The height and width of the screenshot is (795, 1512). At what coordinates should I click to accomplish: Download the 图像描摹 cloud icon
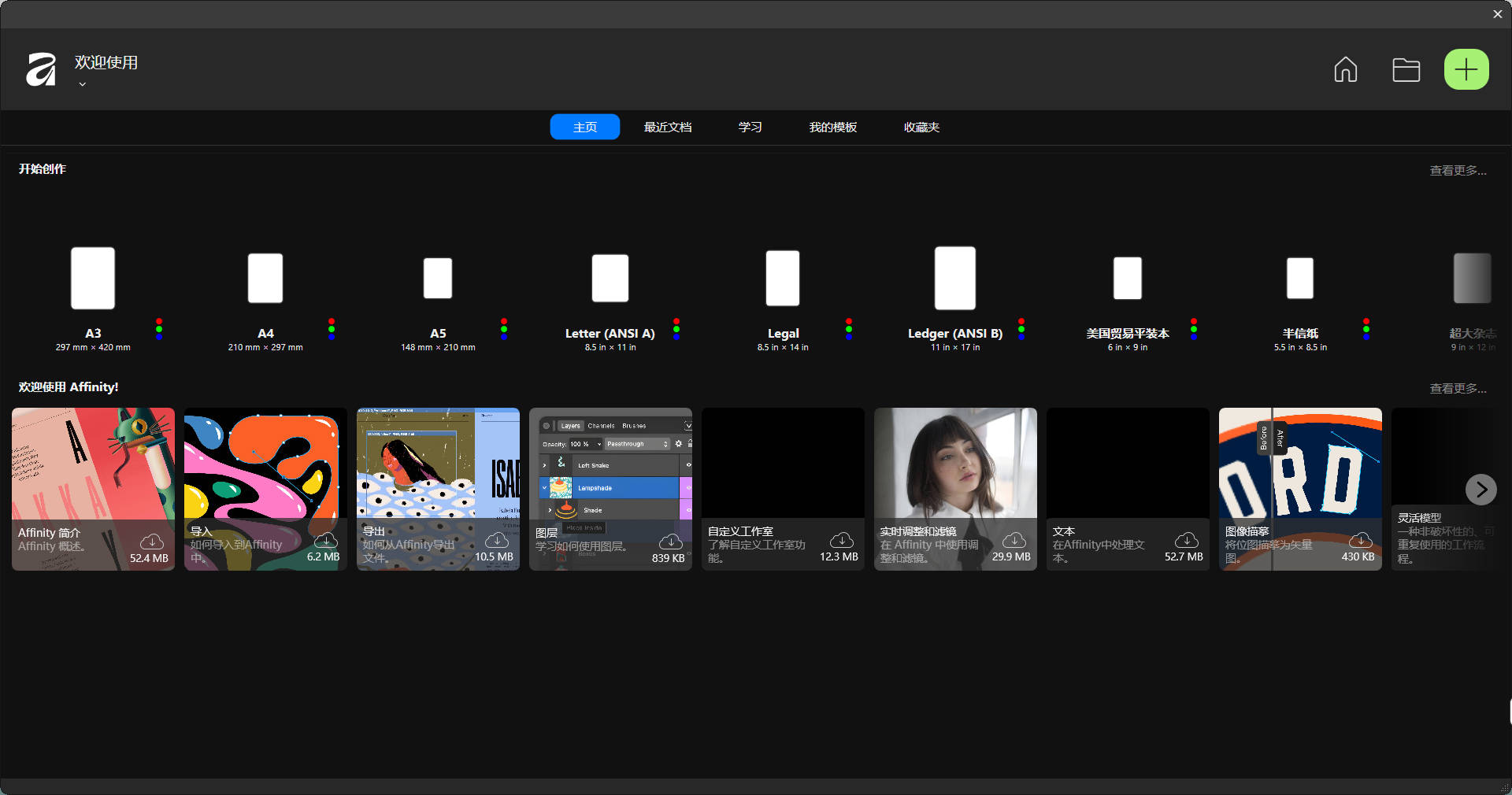[1360, 540]
